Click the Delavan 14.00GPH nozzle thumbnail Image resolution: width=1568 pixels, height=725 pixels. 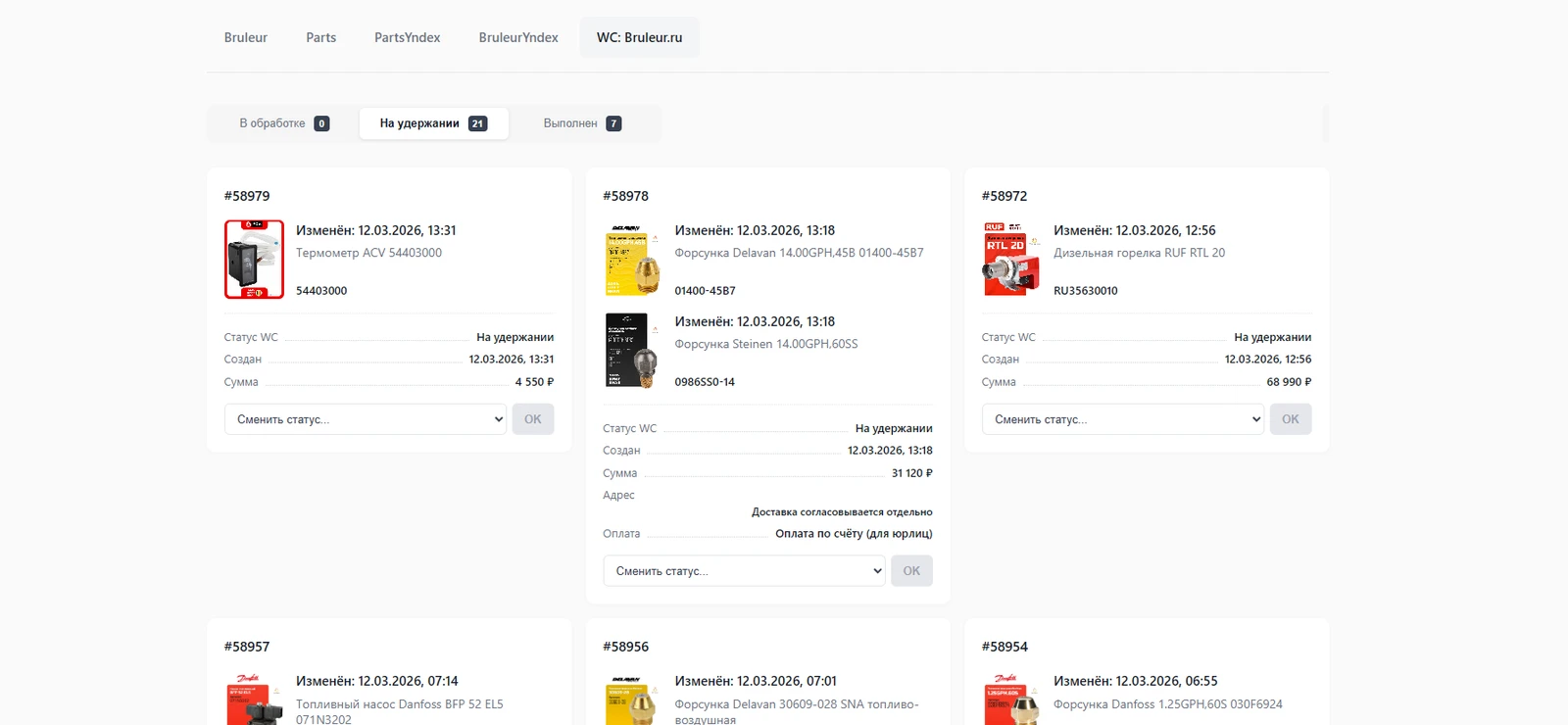pyautogui.click(x=632, y=260)
